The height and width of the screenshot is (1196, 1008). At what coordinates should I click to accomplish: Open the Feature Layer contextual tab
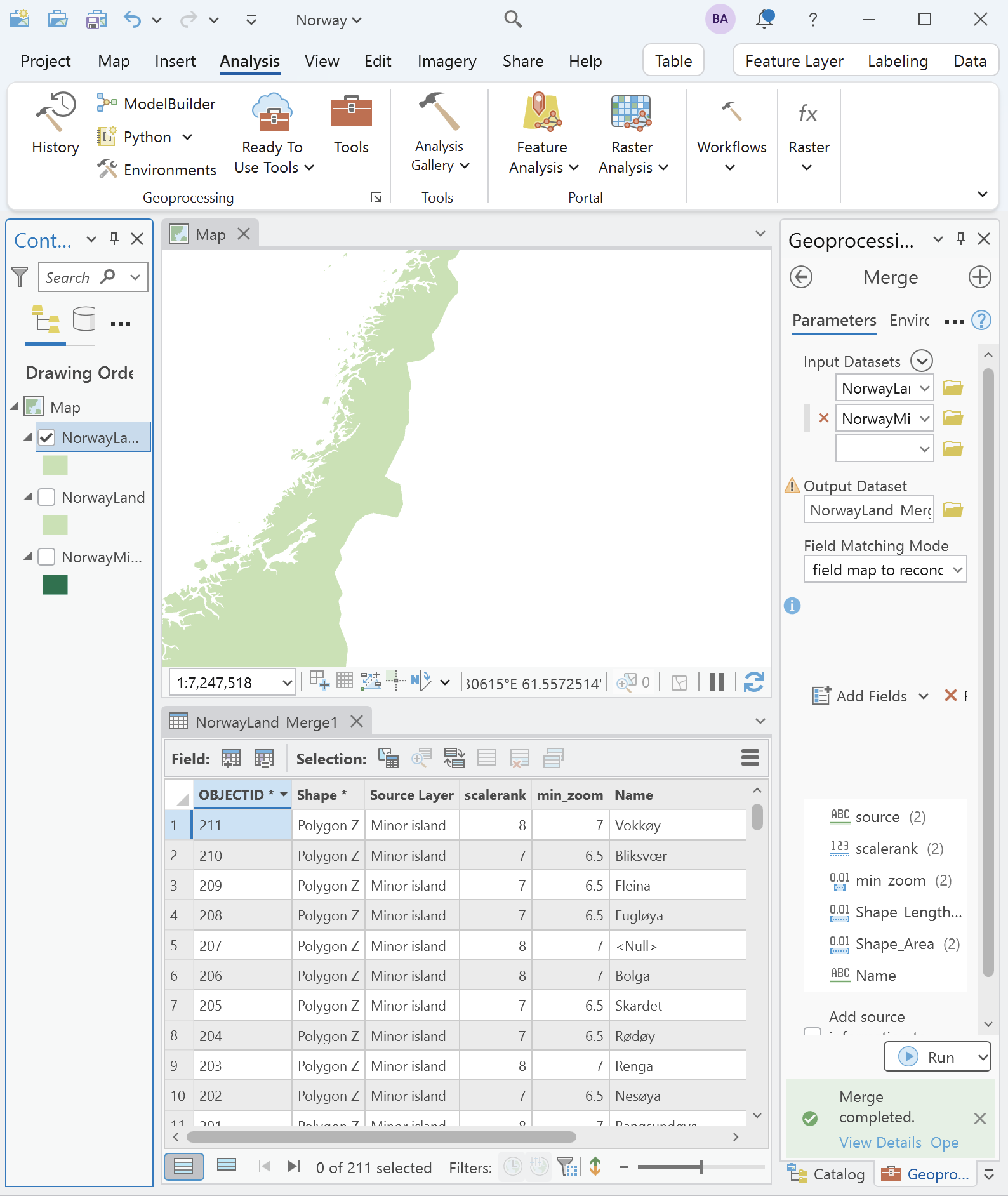(x=794, y=61)
